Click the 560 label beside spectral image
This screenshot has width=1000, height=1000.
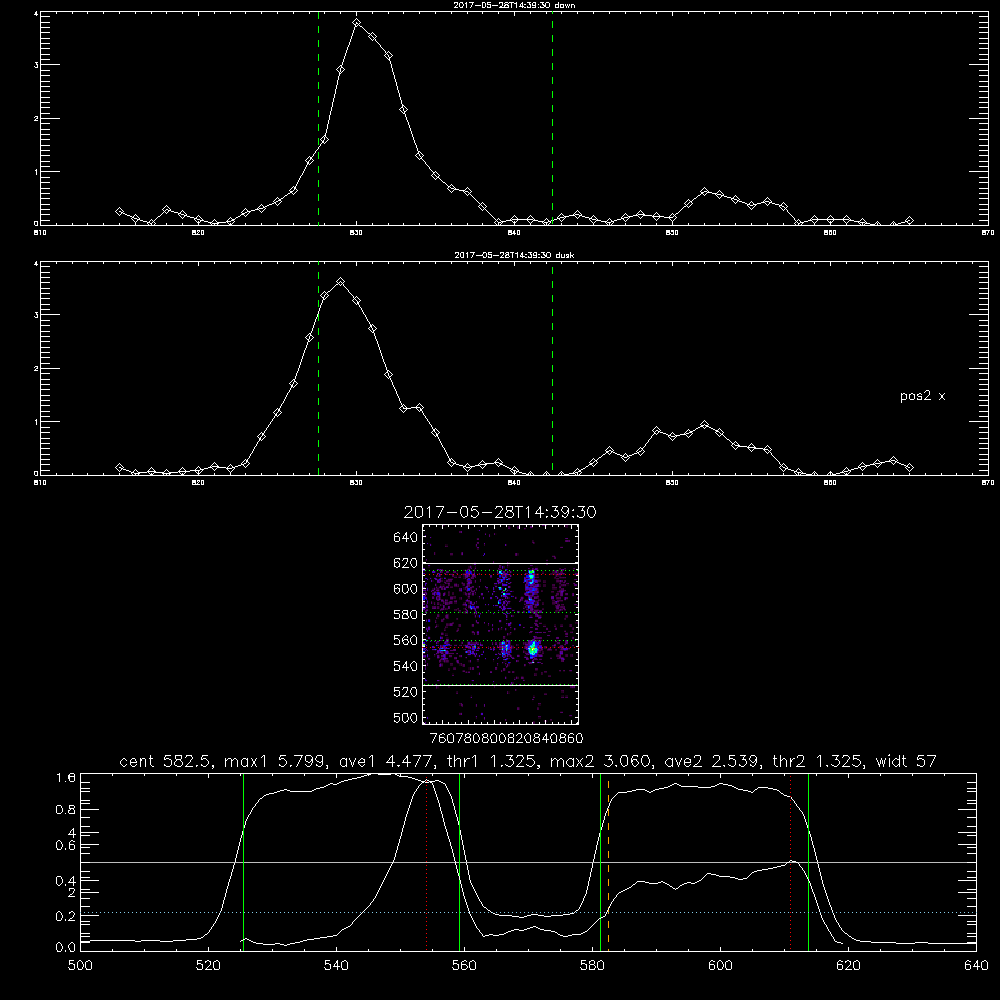point(406,640)
